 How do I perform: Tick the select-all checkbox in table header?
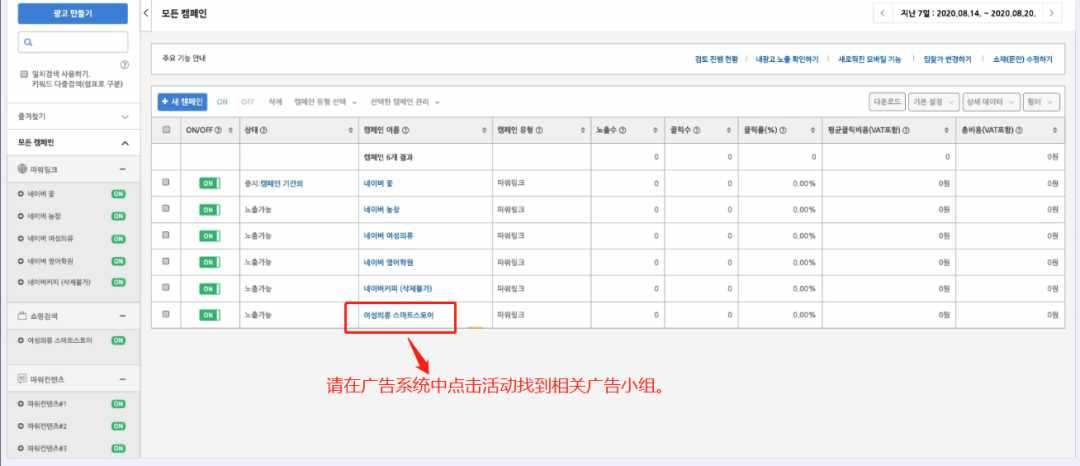point(166,129)
